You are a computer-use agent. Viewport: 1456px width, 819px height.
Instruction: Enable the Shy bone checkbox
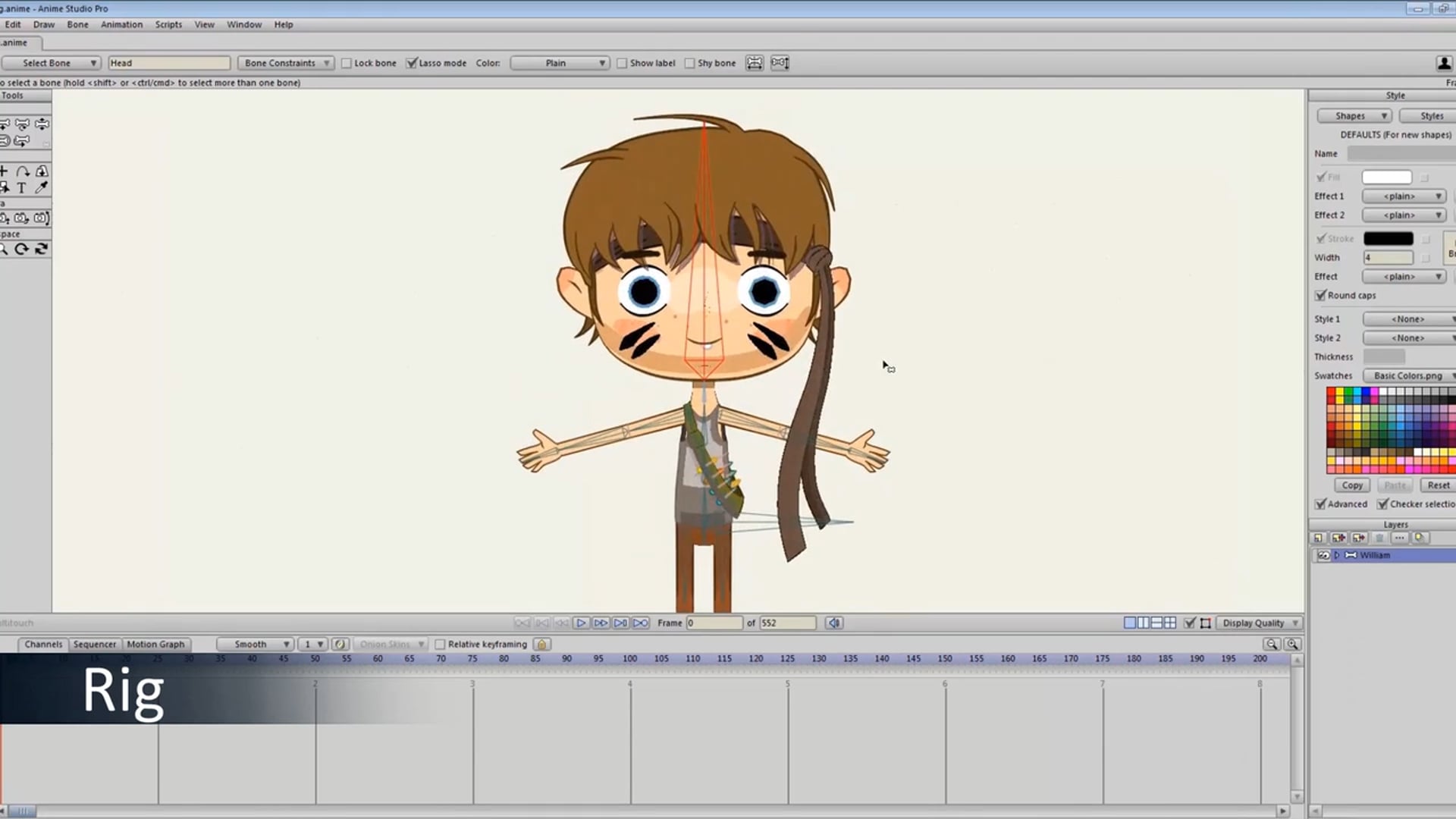click(689, 63)
